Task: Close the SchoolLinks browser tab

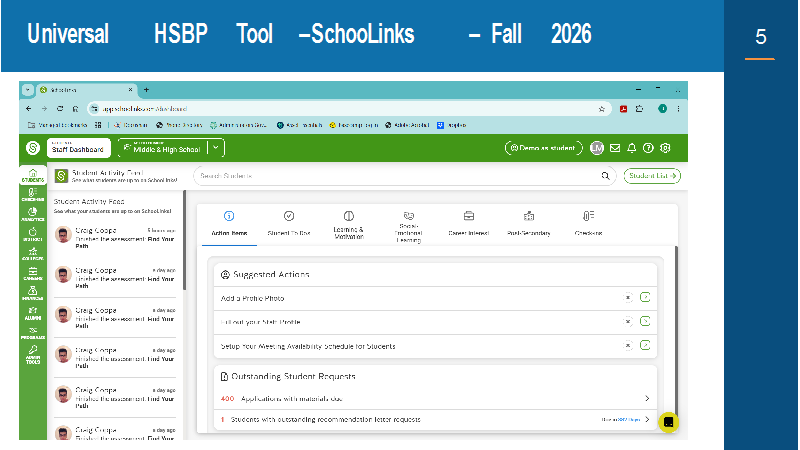Action: click(130, 90)
